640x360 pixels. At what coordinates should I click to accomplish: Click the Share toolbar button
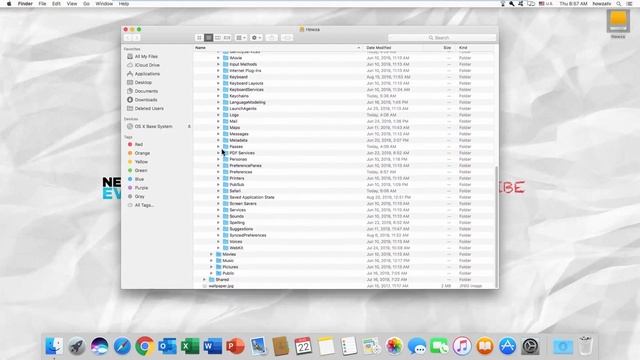point(271,38)
